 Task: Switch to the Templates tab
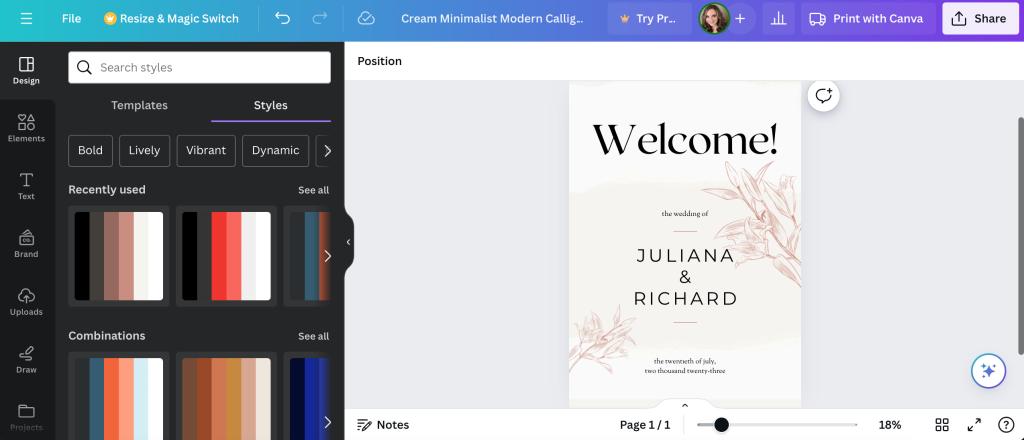click(139, 105)
